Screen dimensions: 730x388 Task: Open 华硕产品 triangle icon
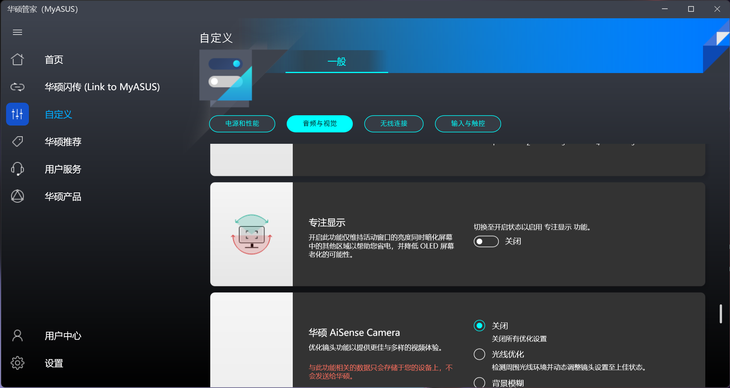(x=17, y=197)
